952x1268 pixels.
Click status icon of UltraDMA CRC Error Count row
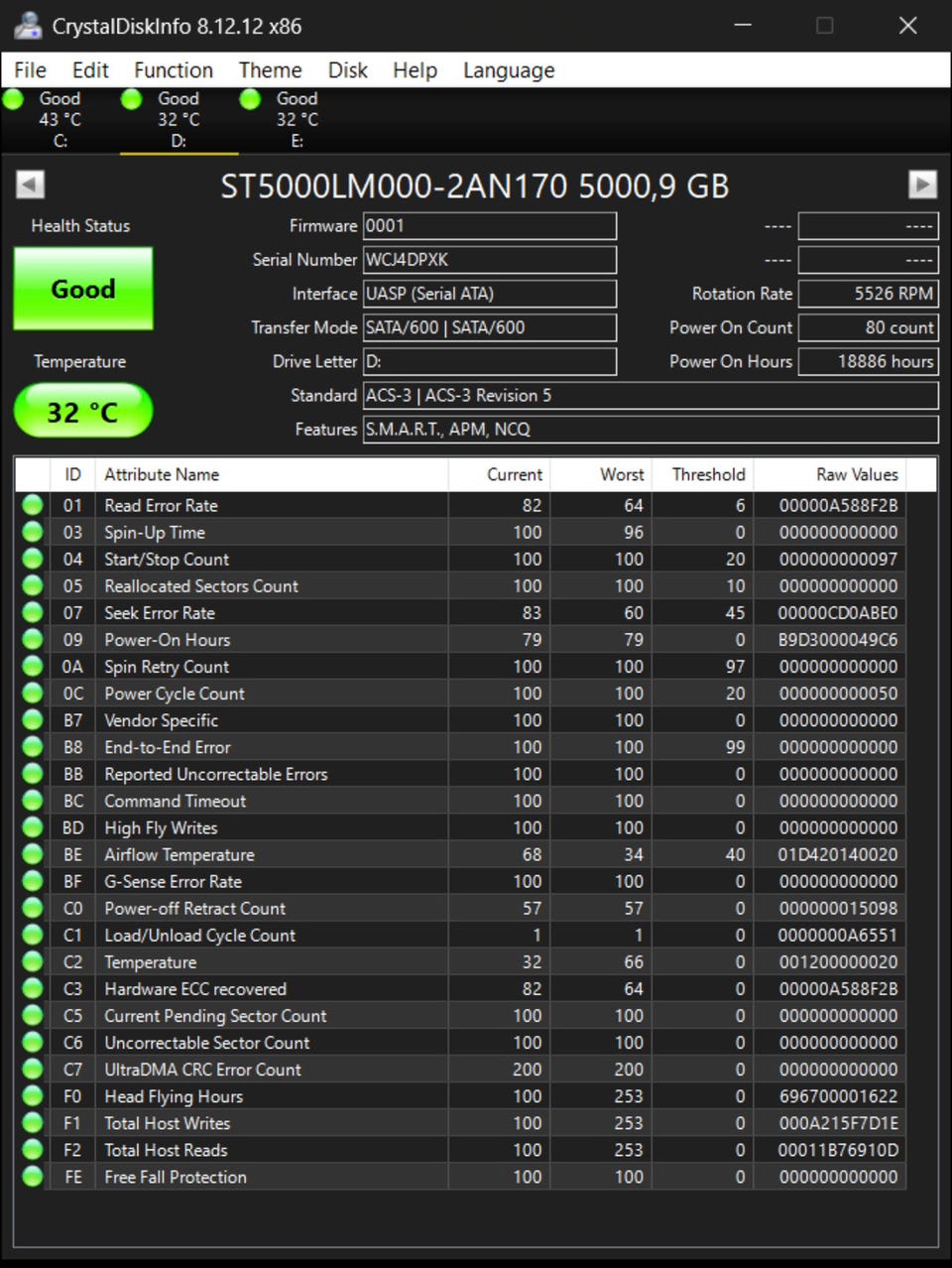(33, 1069)
